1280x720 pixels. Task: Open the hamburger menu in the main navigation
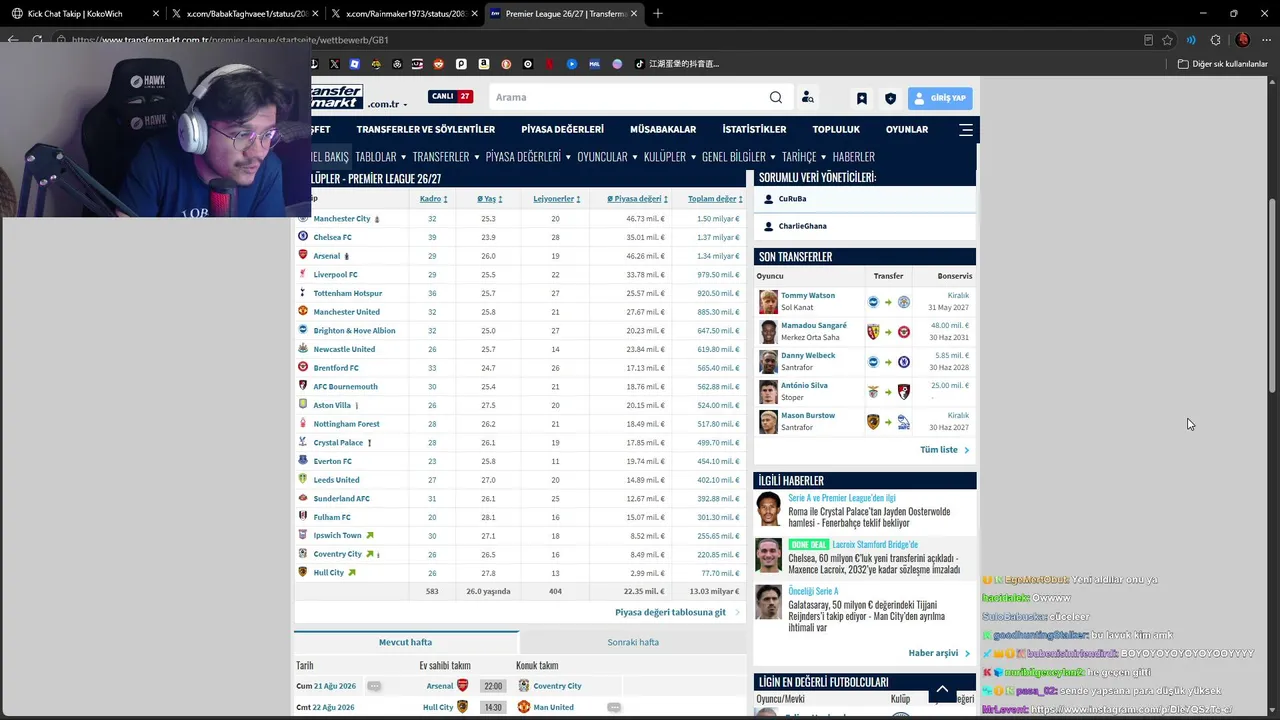pyautogui.click(x=965, y=129)
